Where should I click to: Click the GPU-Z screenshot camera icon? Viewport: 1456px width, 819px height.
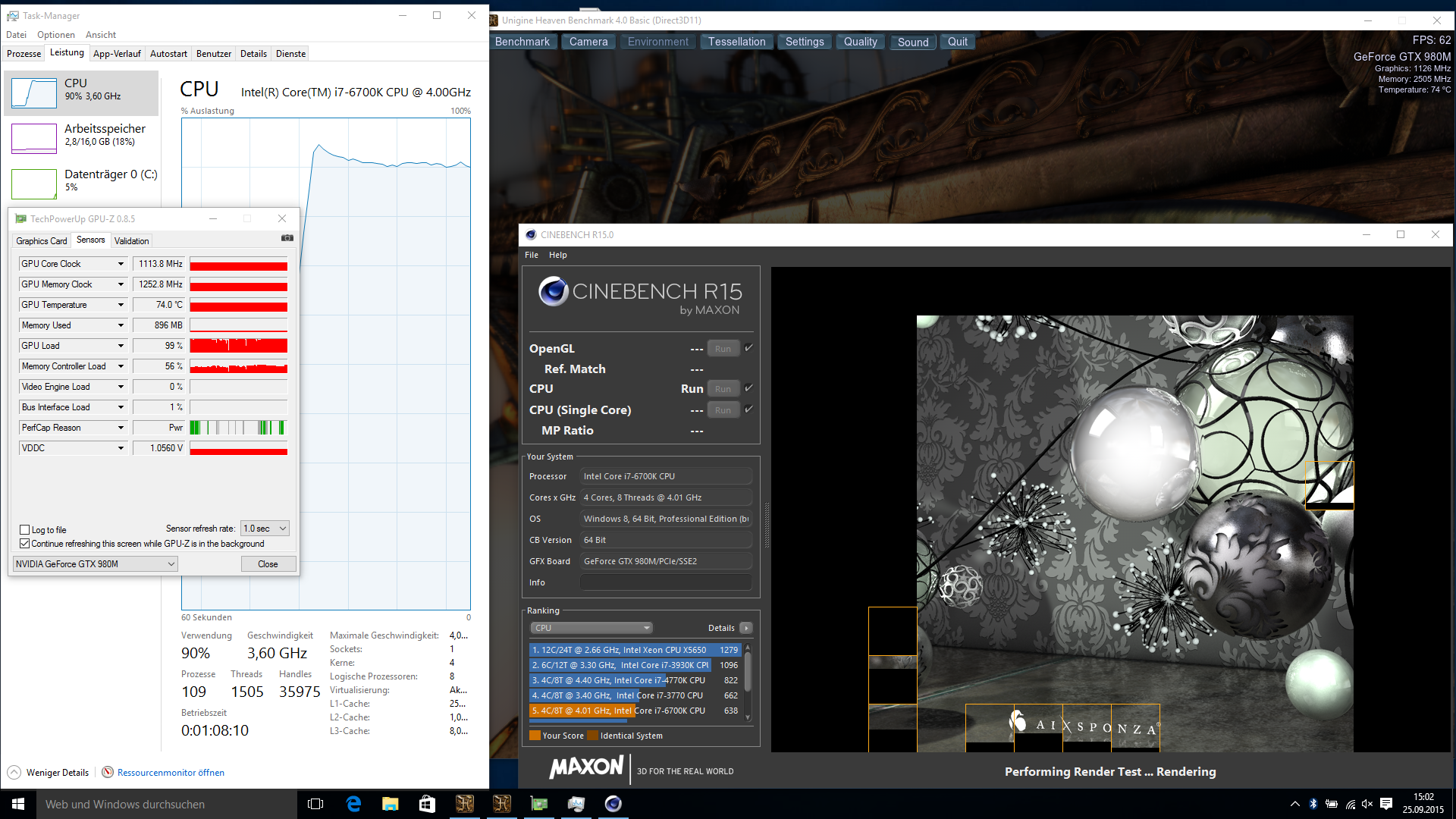(x=287, y=238)
